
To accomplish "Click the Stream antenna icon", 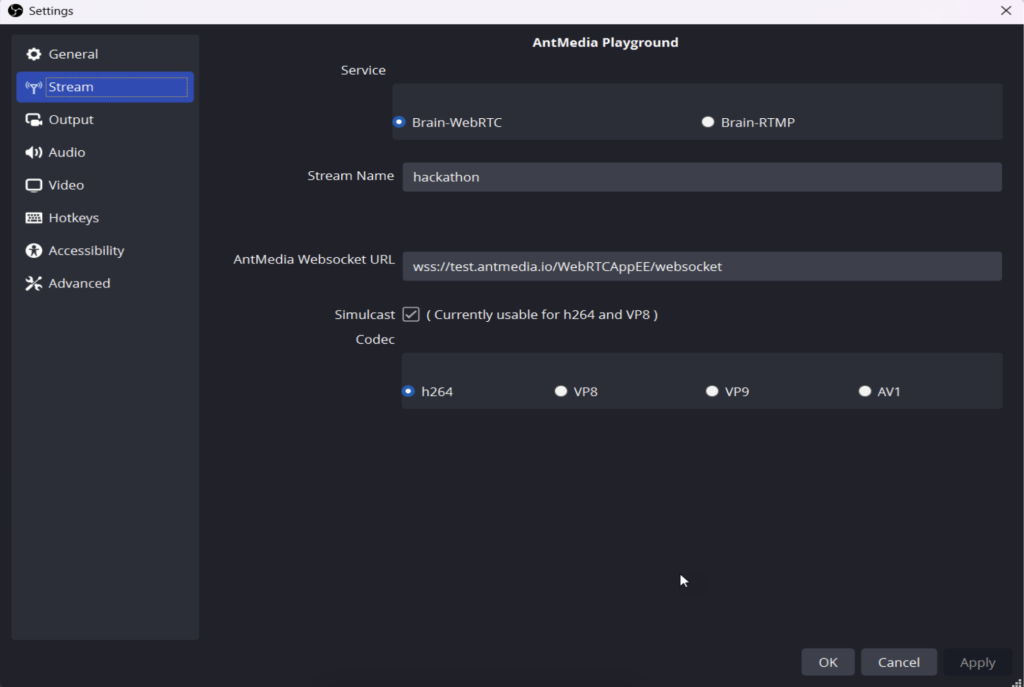I will 33,87.
